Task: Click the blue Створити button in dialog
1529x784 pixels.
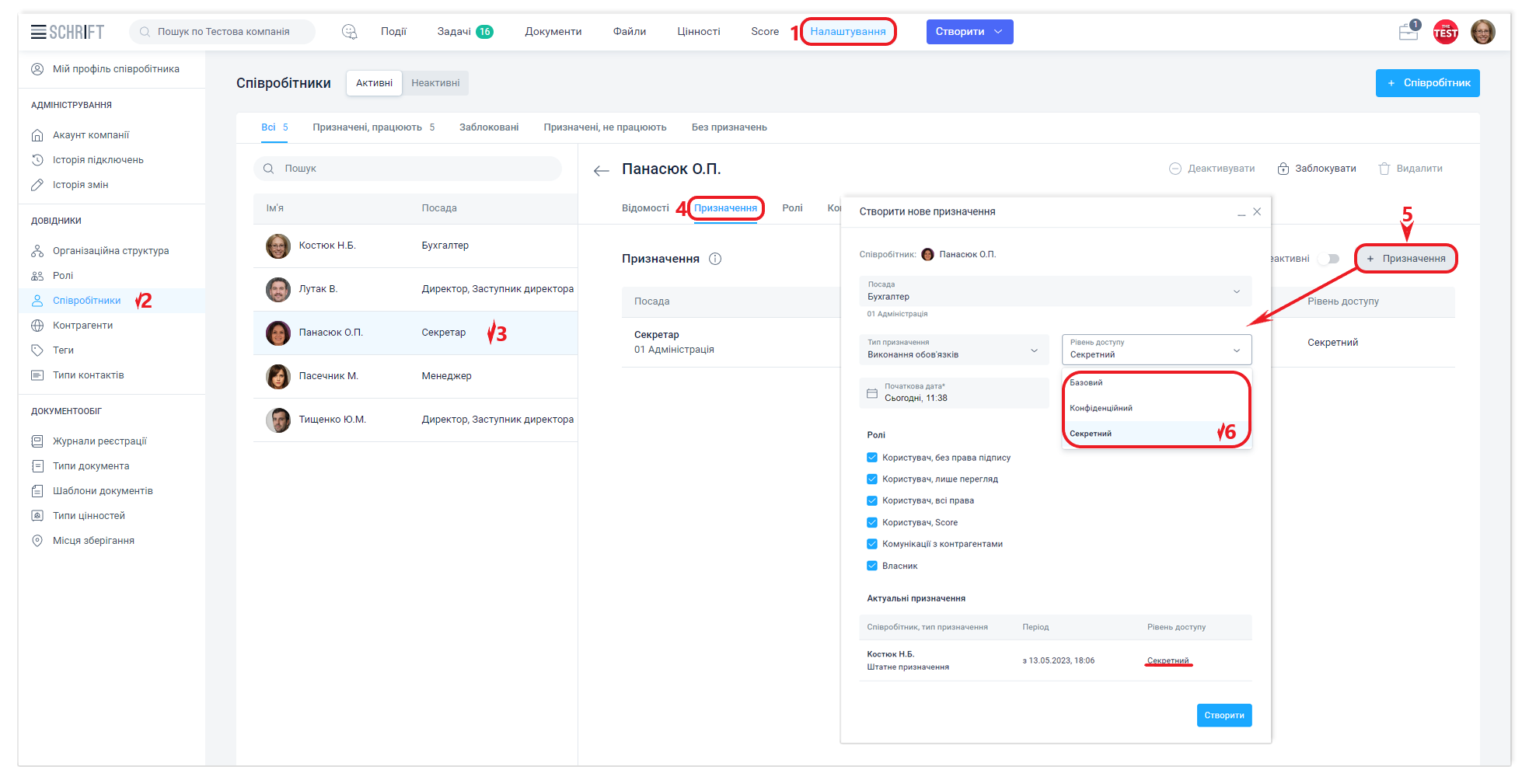Action: [1224, 715]
